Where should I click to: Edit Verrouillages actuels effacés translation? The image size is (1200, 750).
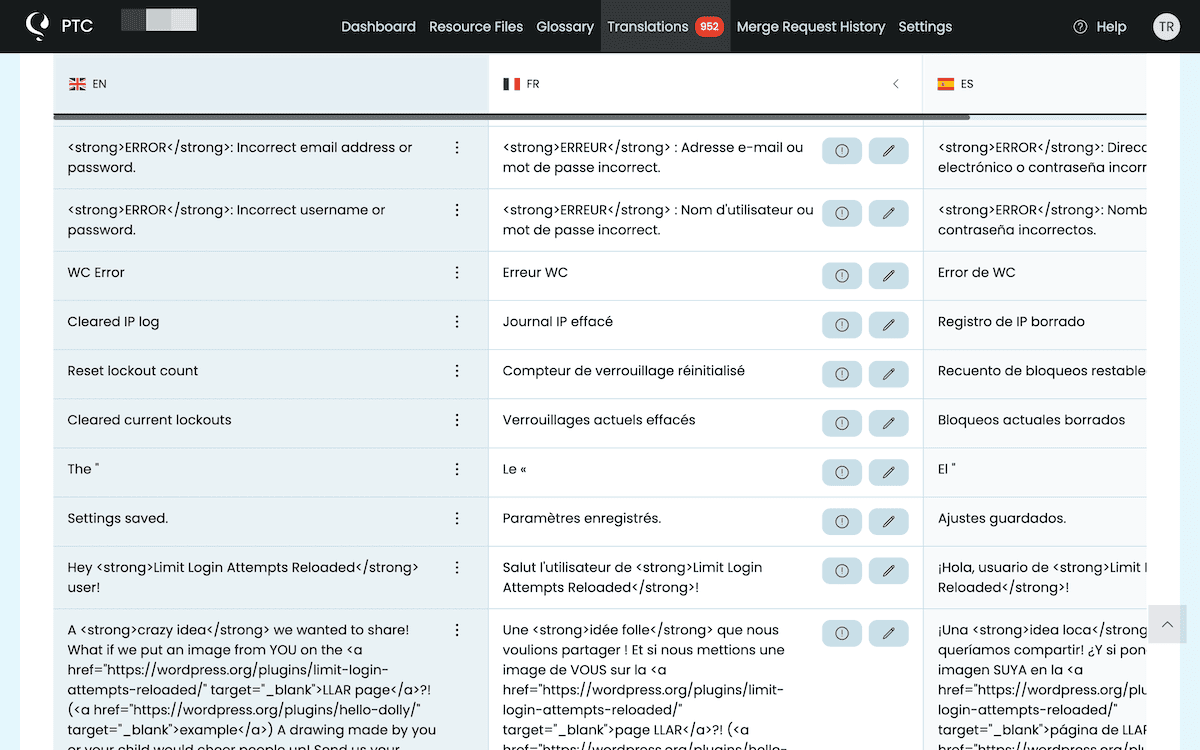(888, 423)
